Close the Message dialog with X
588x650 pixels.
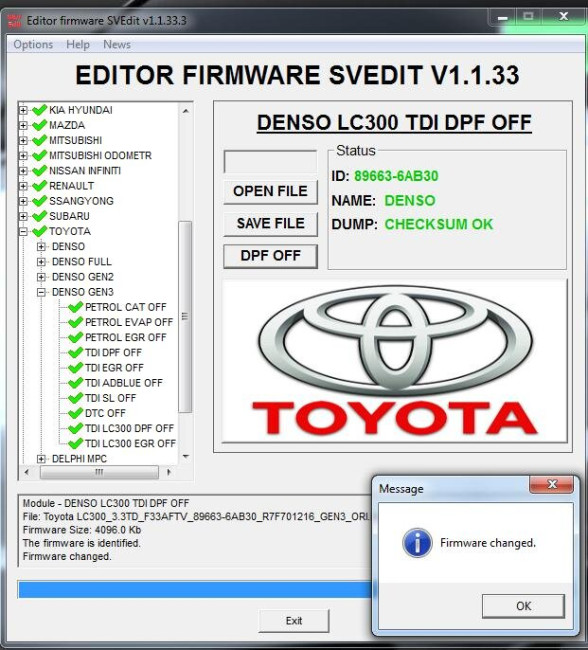pos(552,484)
